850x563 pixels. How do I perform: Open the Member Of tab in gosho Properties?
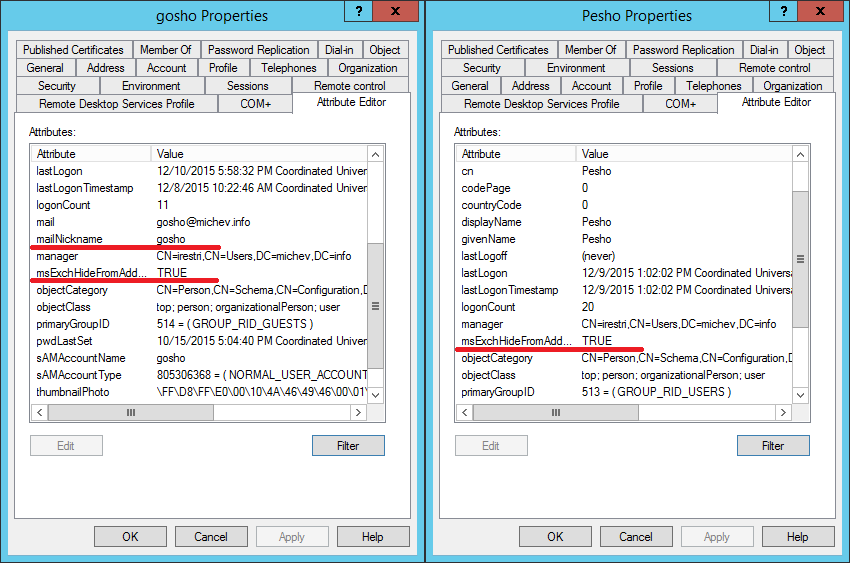pos(165,50)
